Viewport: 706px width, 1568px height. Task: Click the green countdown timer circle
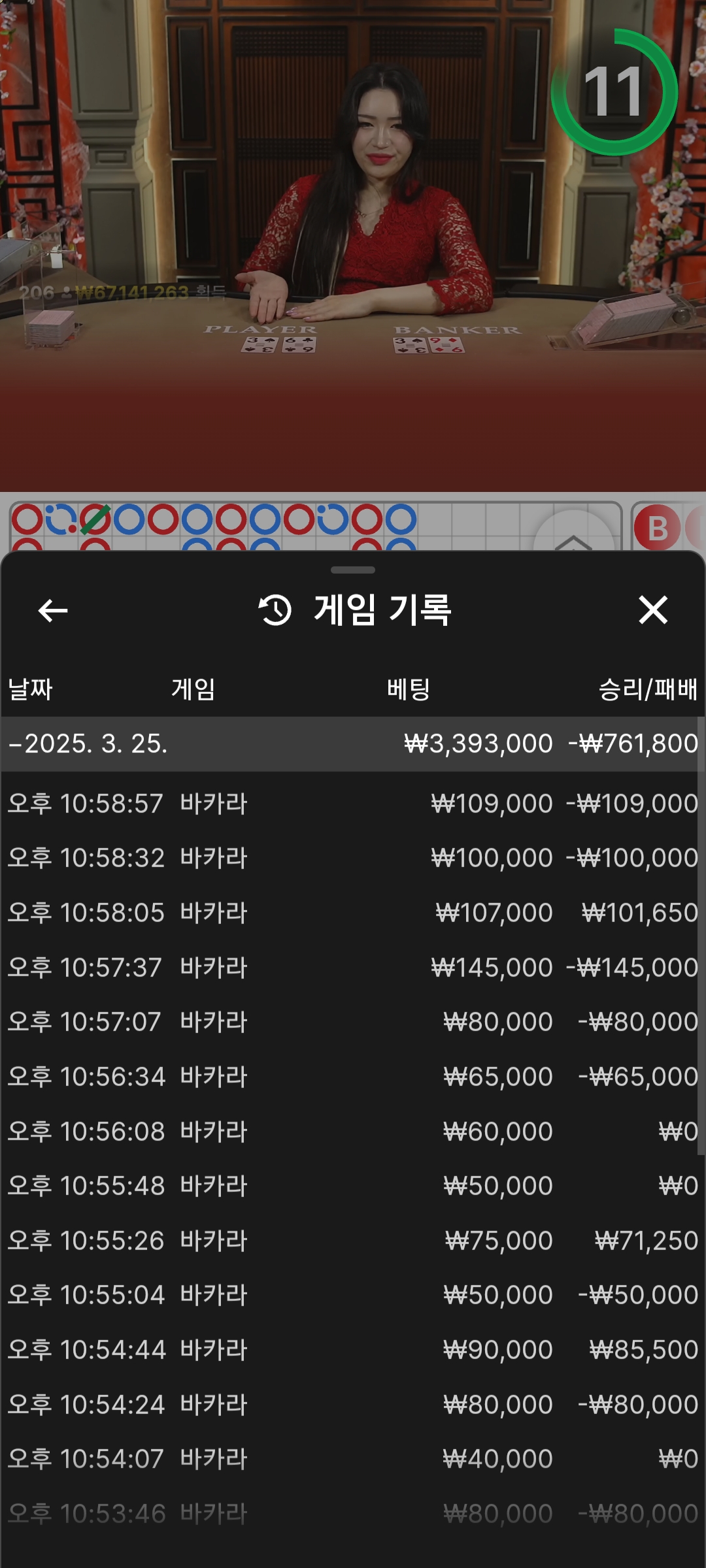[613, 92]
